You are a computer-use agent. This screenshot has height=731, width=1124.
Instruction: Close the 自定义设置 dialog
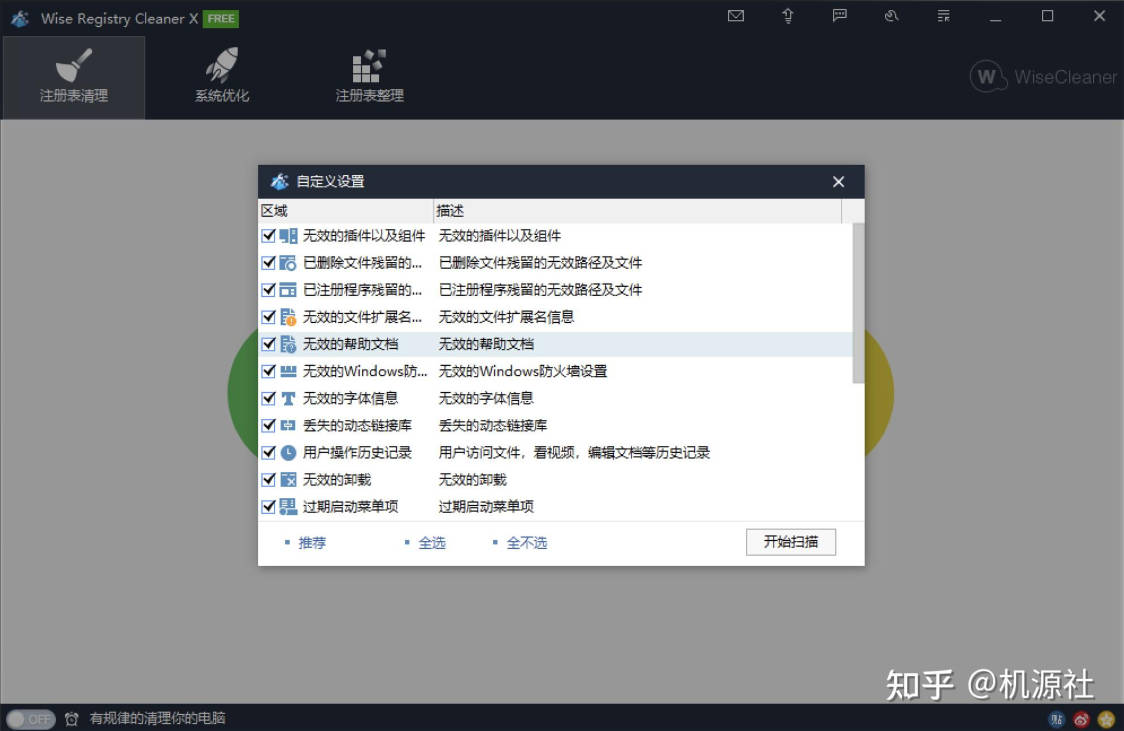click(838, 181)
